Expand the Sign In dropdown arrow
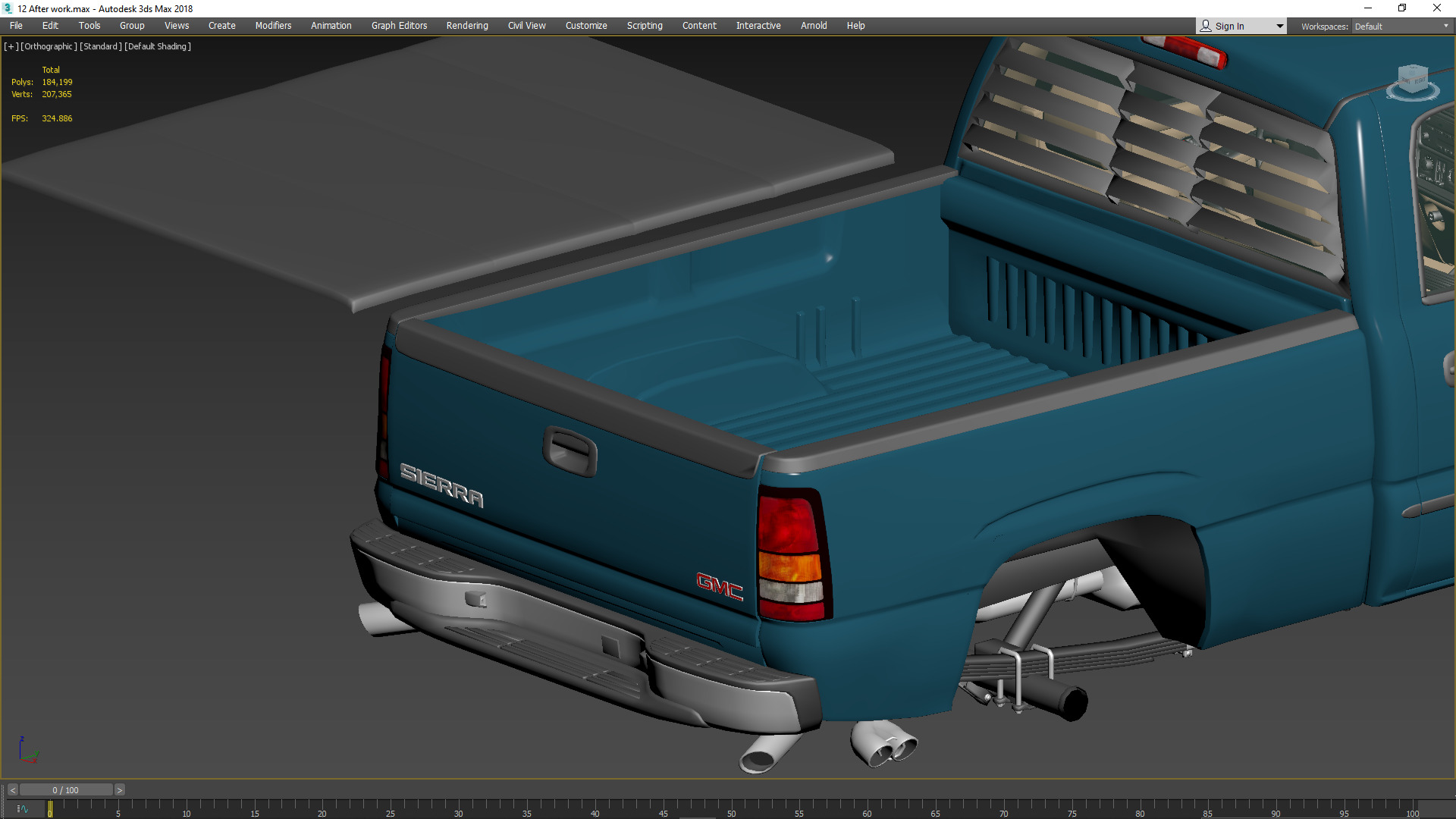 (1279, 27)
